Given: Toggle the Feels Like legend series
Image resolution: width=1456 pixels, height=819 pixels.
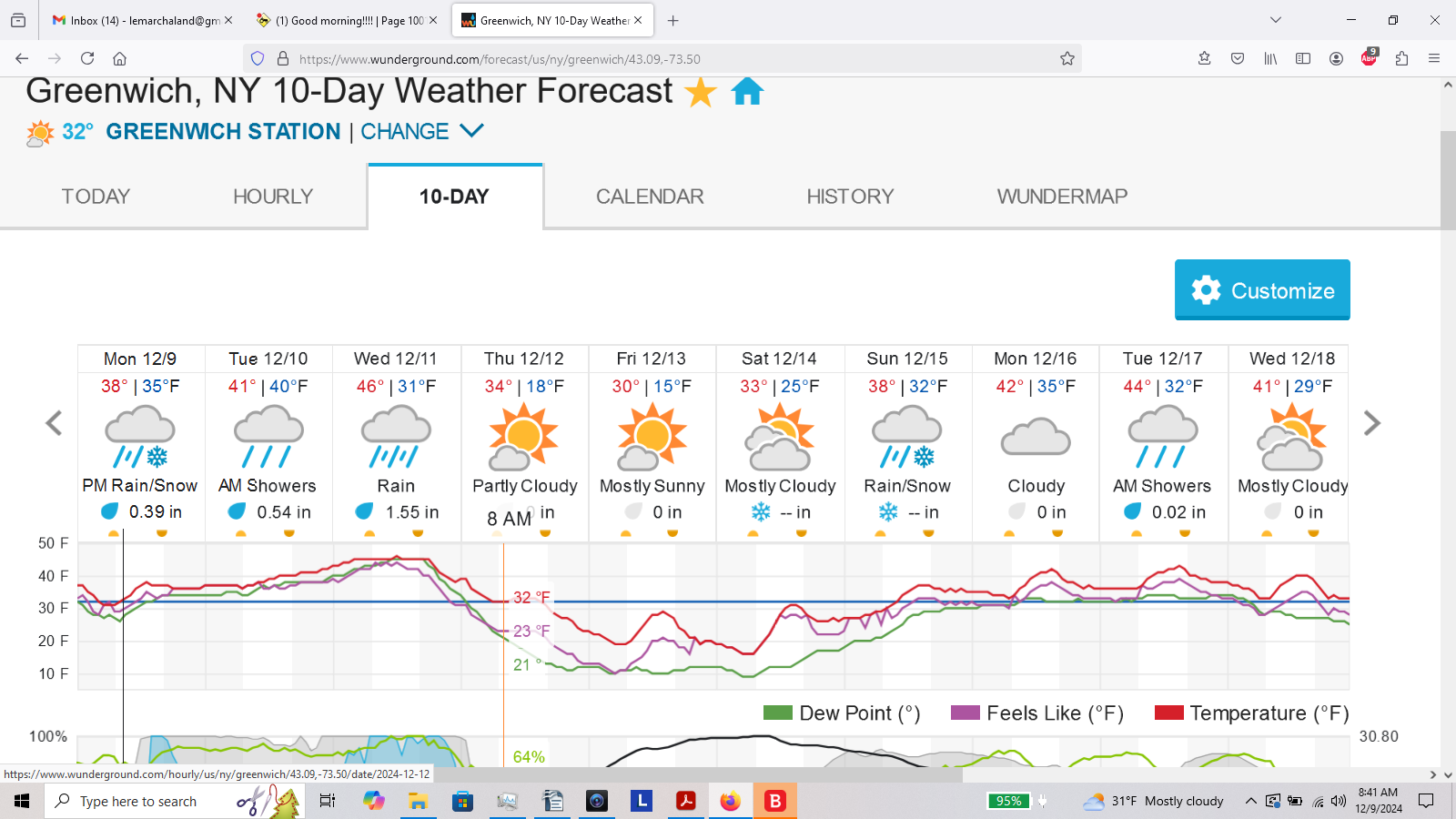Looking at the screenshot, I should [965, 713].
